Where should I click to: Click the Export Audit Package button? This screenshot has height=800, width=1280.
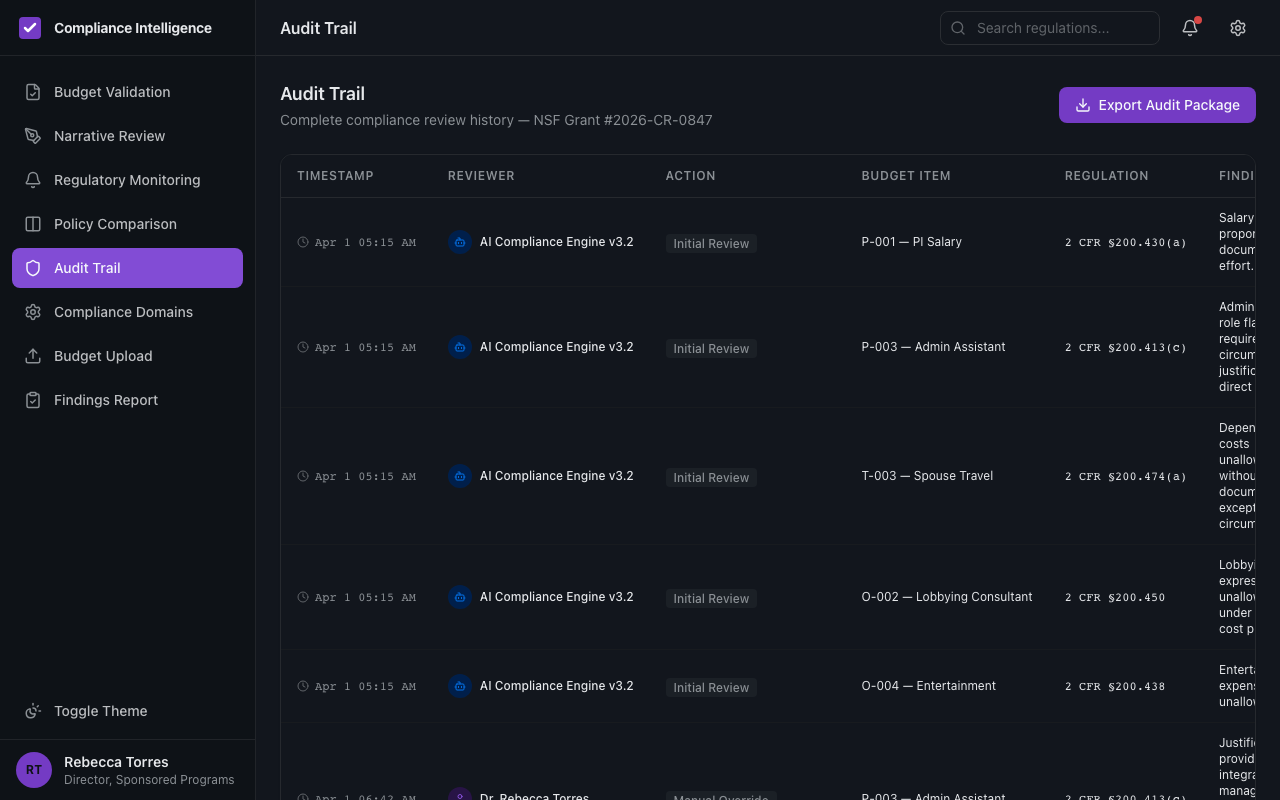point(1157,105)
